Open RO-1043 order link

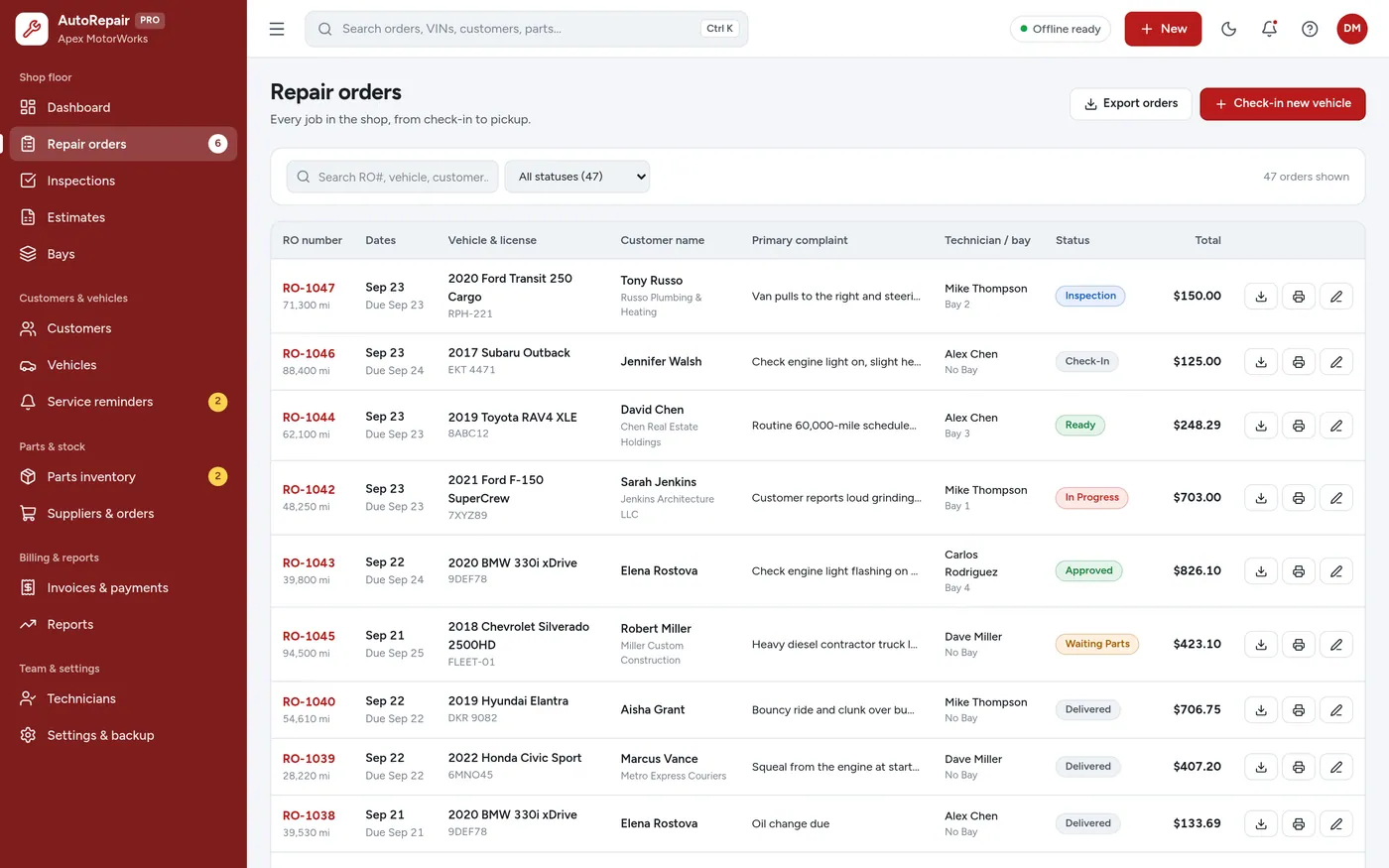309,562
